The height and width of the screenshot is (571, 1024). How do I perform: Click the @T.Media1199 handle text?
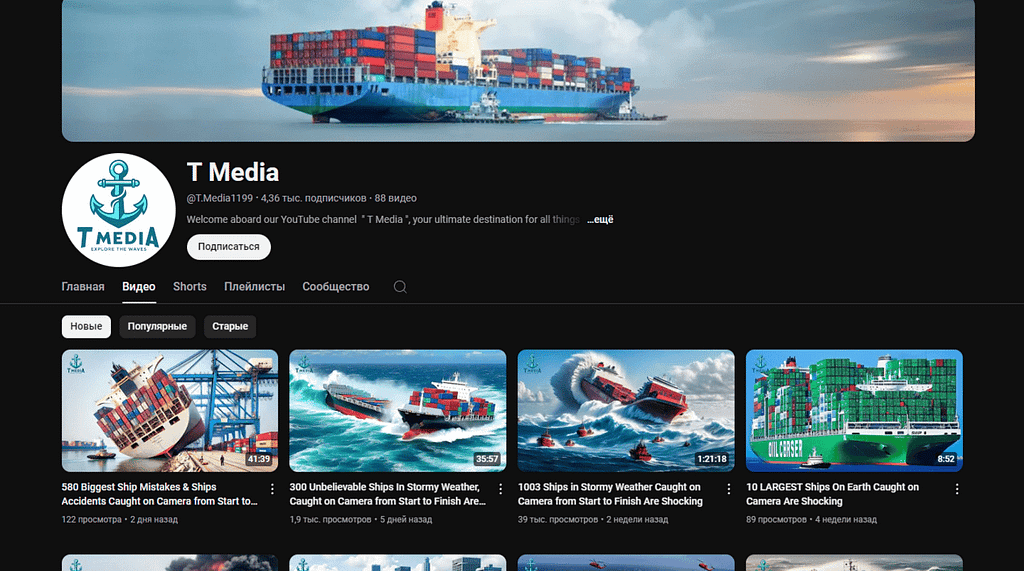[x=219, y=198]
